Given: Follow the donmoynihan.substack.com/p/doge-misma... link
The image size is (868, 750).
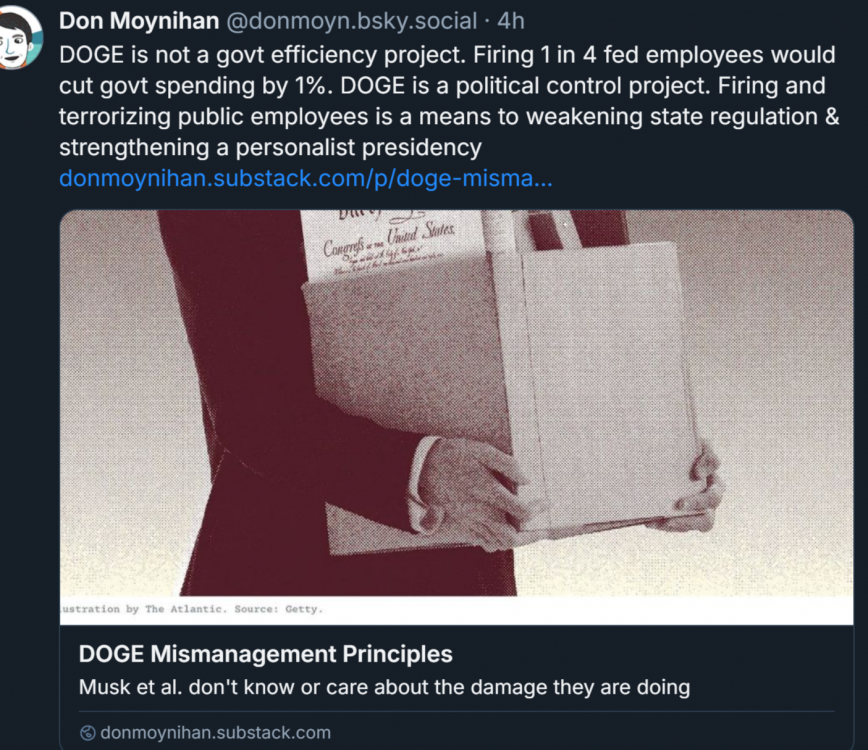Looking at the screenshot, I should coord(306,178).
